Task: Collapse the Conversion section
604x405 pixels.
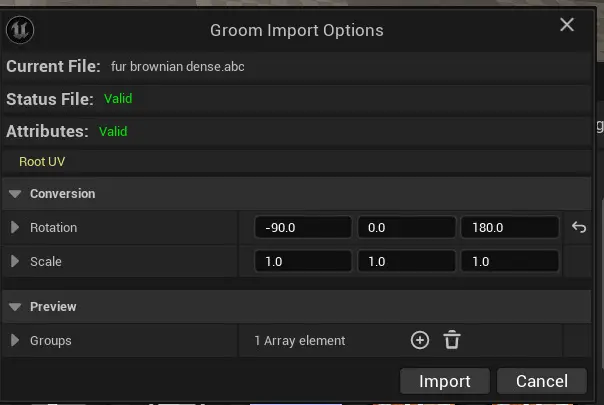Action: click(14, 193)
